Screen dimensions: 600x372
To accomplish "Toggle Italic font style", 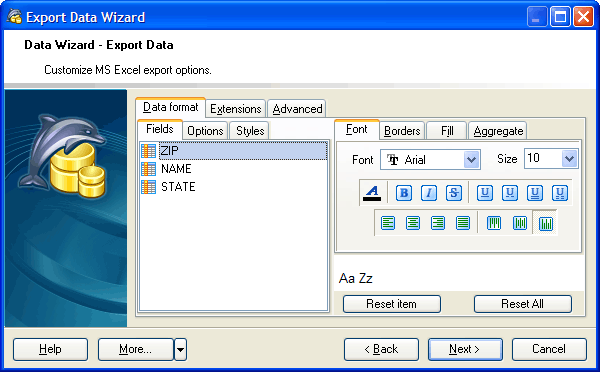I will tap(429, 193).
